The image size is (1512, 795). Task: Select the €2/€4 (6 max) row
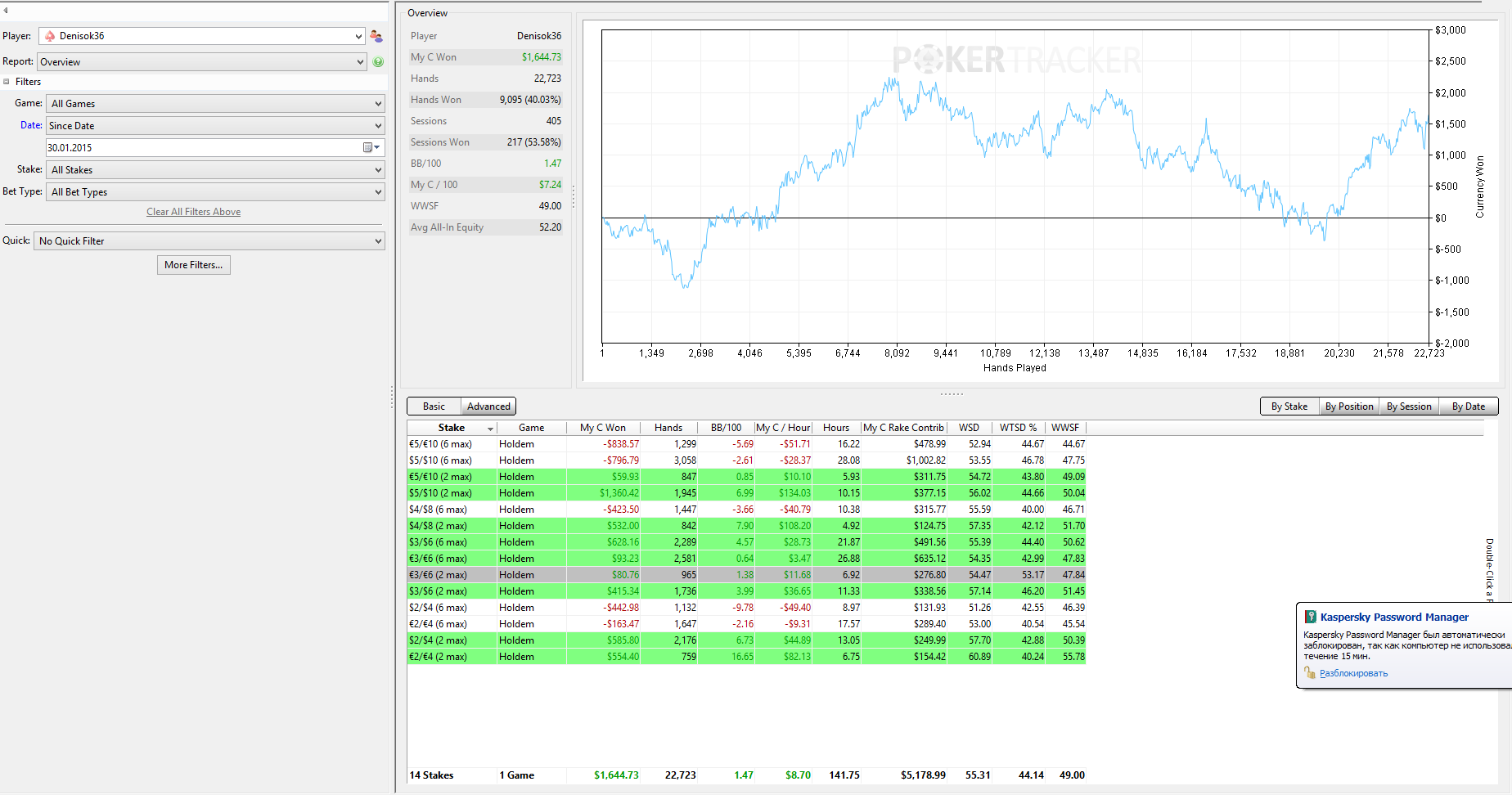coord(746,624)
